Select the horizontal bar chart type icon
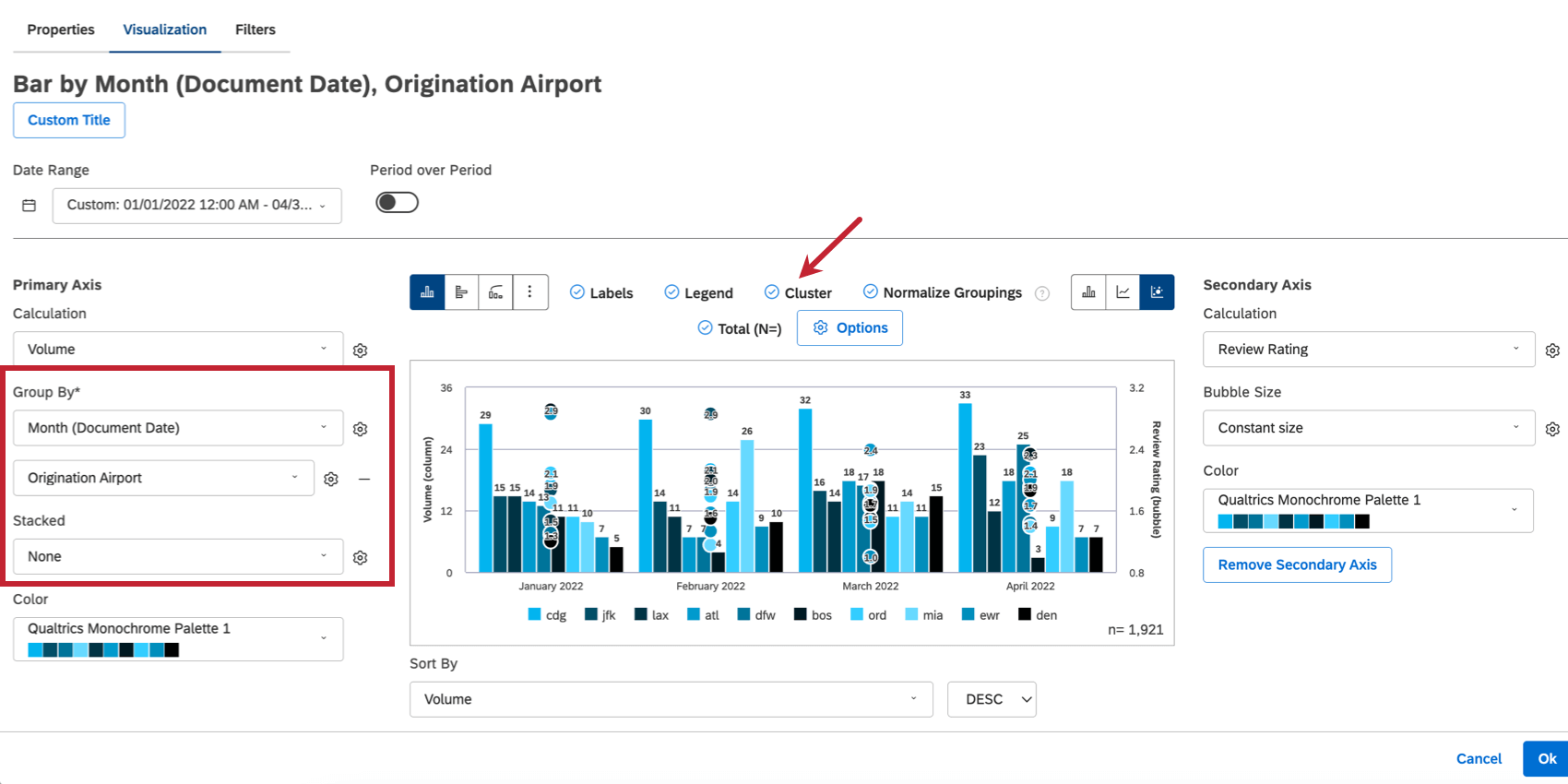 pyautogui.click(x=461, y=291)
